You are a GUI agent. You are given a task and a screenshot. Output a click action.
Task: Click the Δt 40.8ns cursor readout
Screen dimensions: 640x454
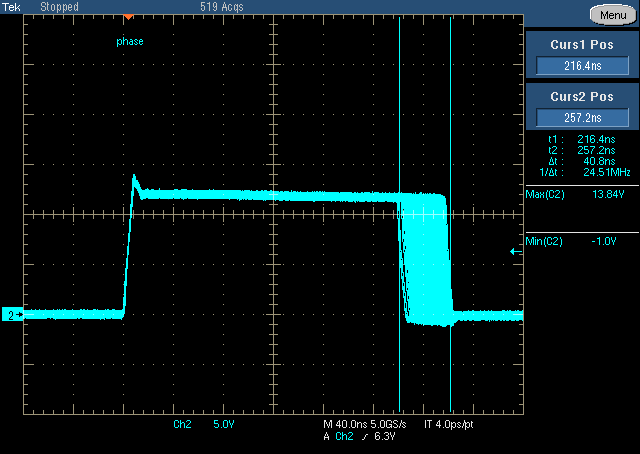(581, 160)
